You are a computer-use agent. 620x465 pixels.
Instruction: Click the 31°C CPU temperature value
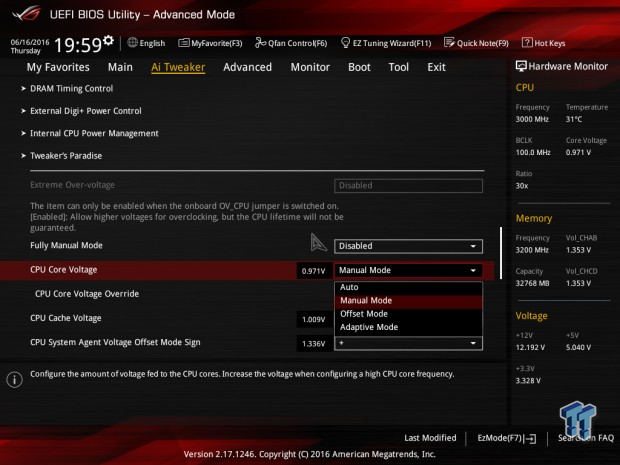(574, 119)
